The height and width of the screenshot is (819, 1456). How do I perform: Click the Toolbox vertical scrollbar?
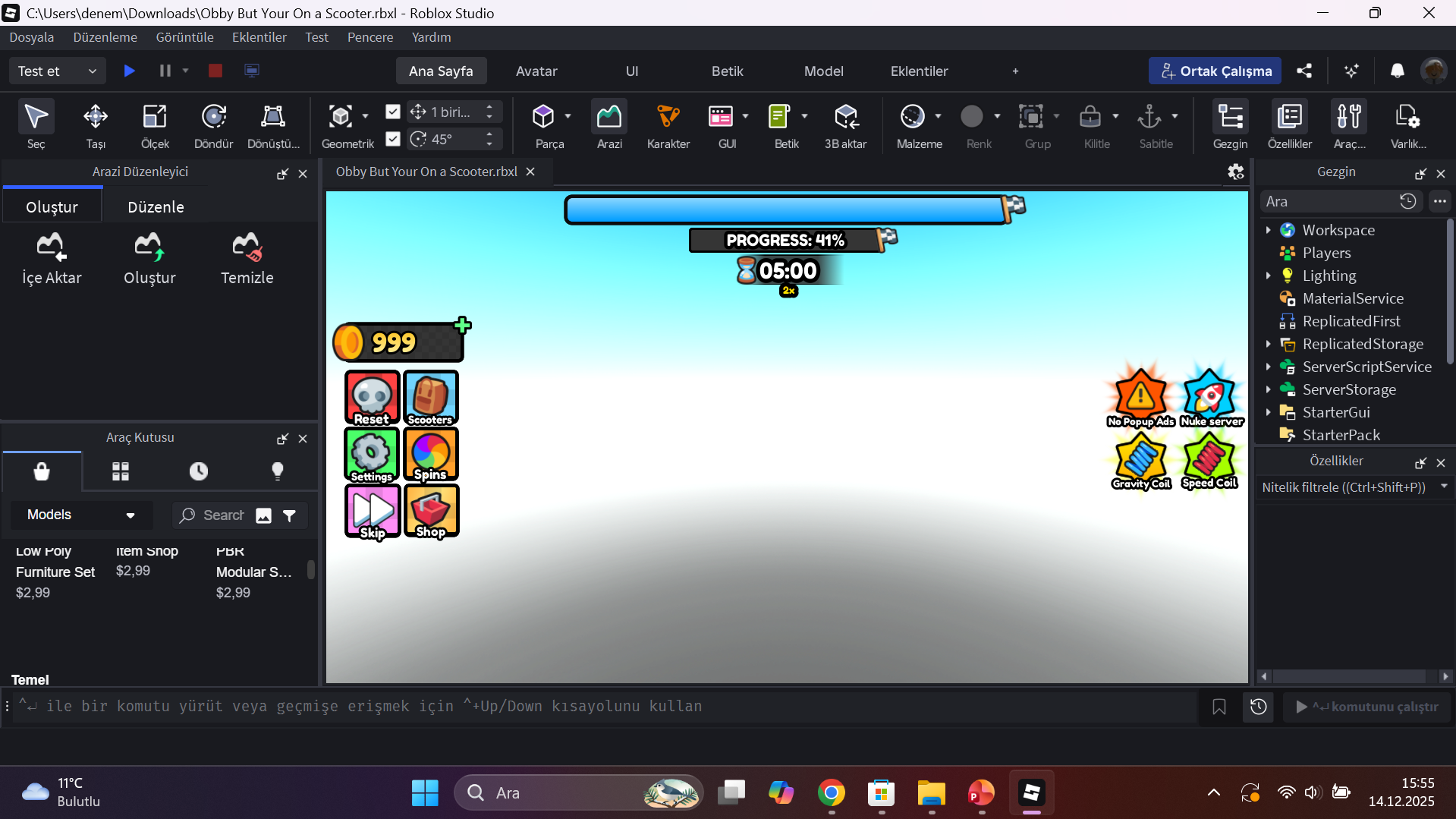point(310,569)
